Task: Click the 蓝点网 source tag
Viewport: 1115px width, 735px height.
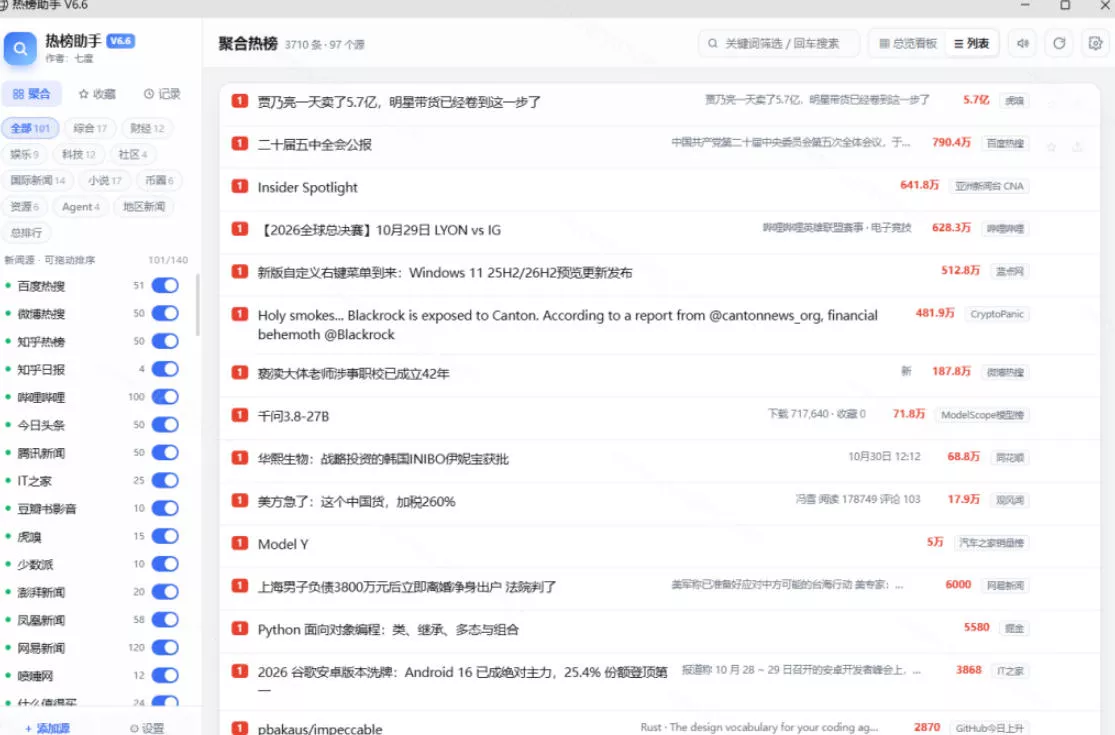Action: [1009, 271]
